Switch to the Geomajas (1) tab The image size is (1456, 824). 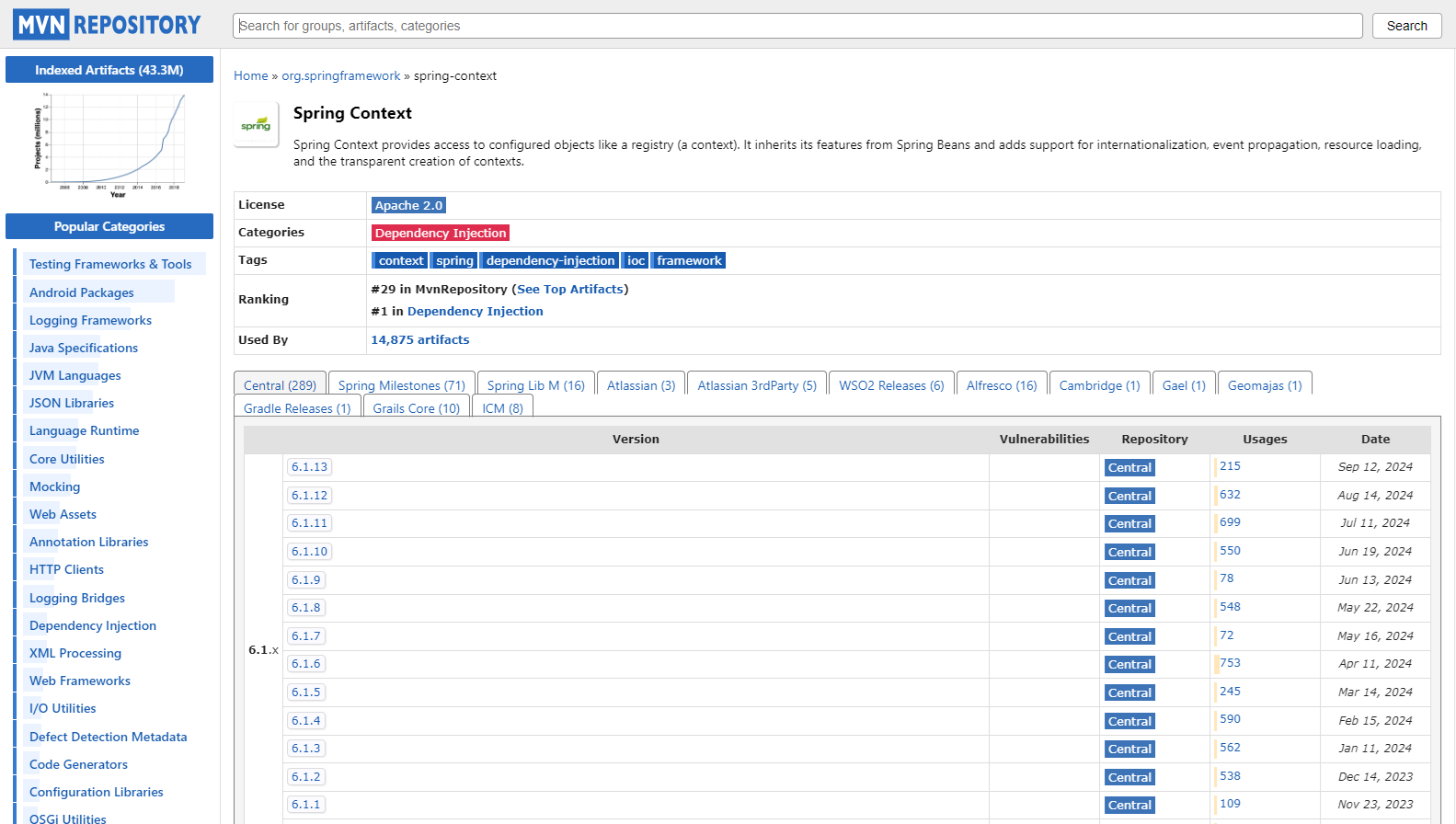tap(1265, 385)
